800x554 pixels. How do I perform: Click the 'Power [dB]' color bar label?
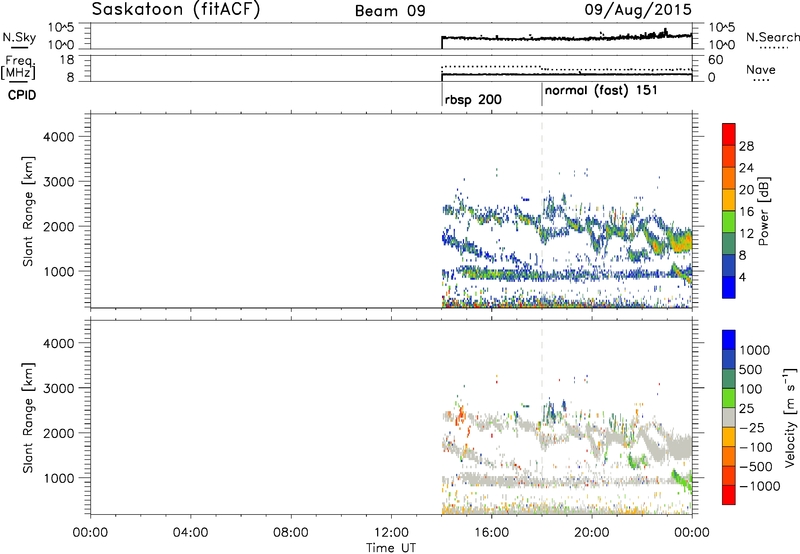tap(763, 211)
